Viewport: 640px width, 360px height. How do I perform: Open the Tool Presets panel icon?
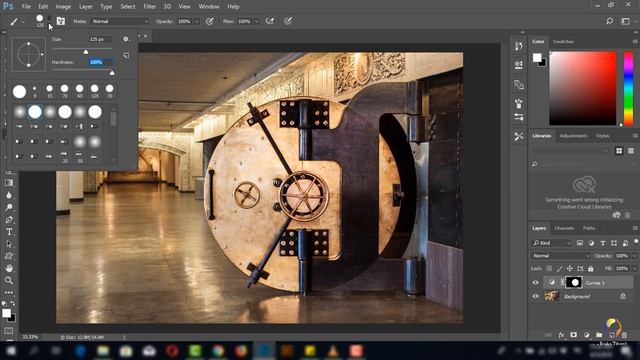[519, 136]
